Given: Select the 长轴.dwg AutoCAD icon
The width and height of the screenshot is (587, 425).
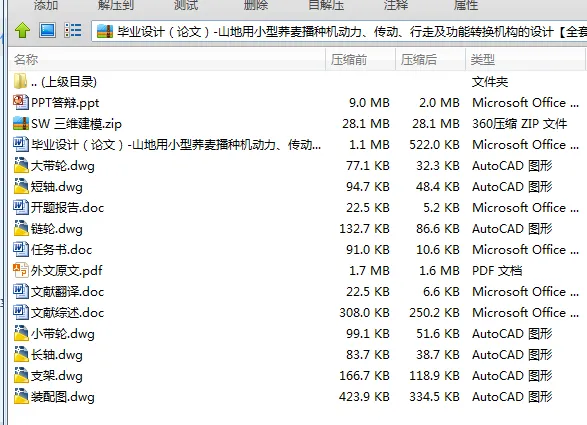Looking at the screenshot, I should pos(21,354).
